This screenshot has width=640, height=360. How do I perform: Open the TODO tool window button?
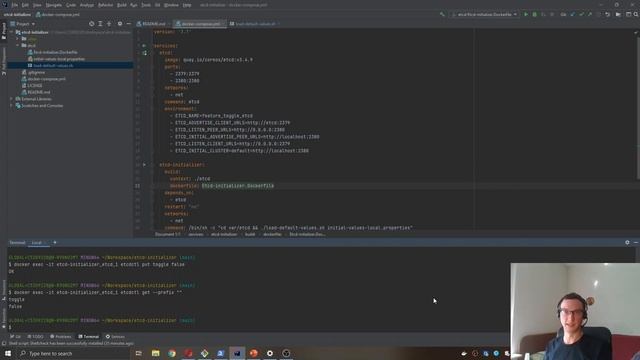[36, 337]
